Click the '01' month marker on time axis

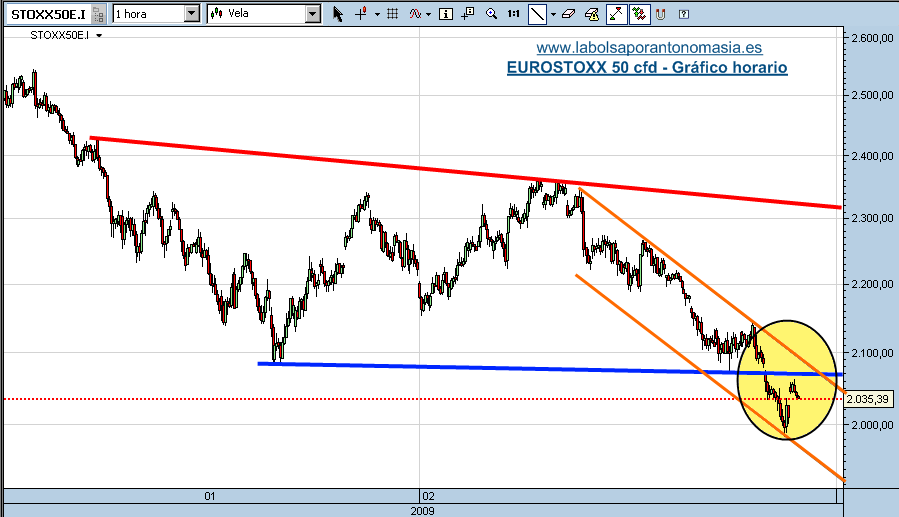click(x=210, y=496)
